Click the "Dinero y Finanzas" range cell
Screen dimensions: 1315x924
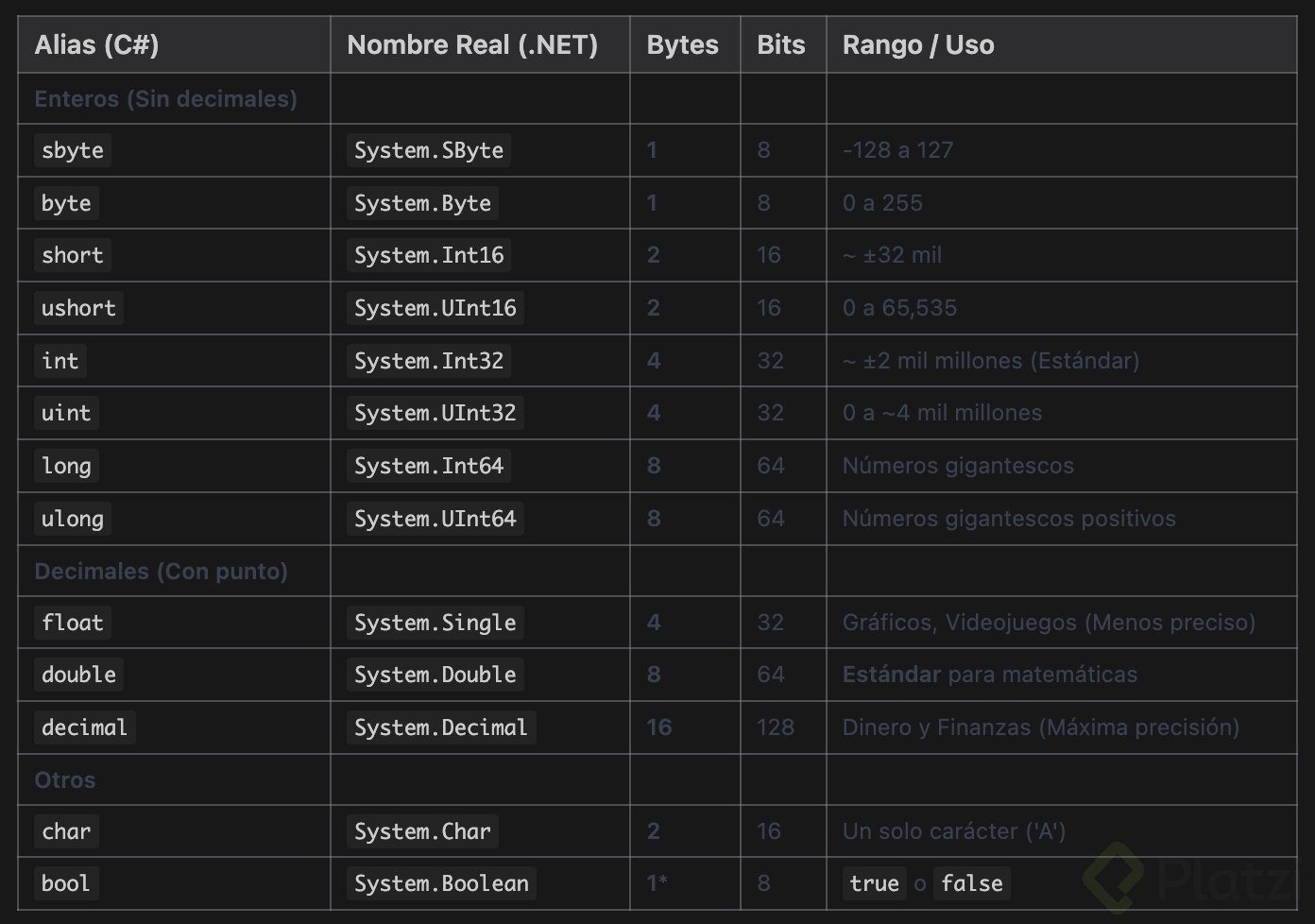tap(1040, 727)
